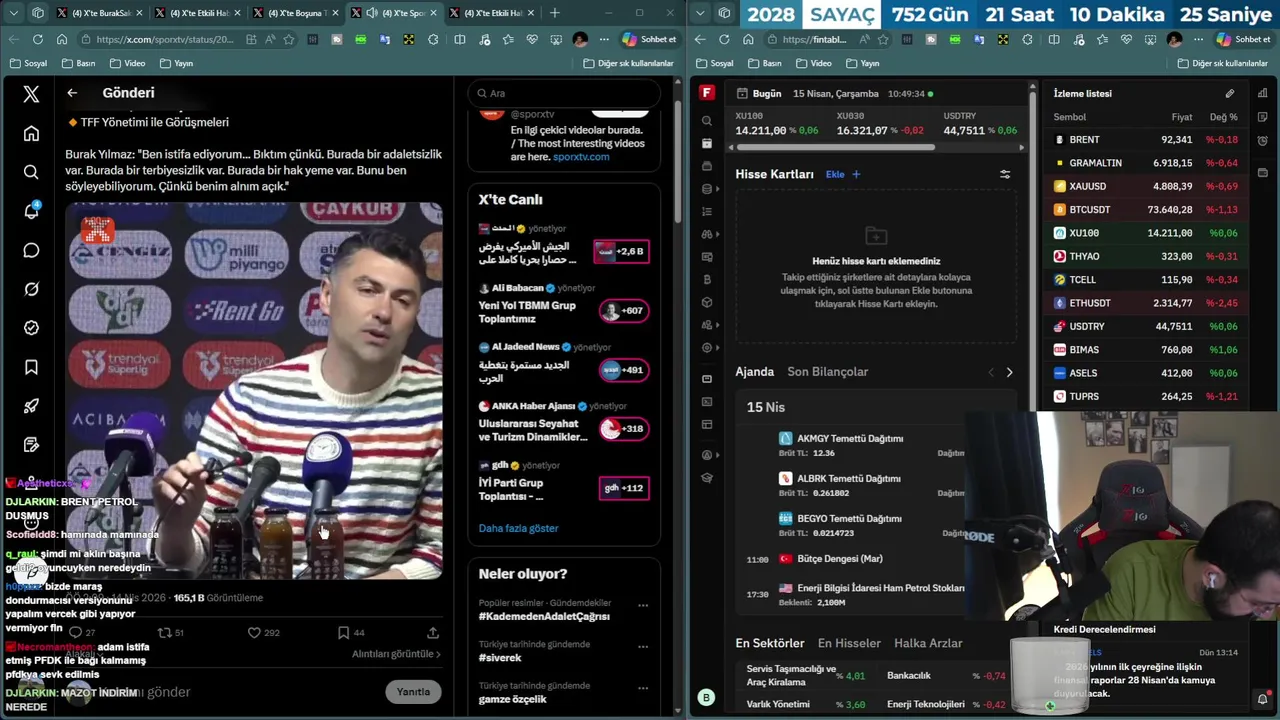Screen dimensions: 1280x720
Task: Open Video bookmarks folder in left browser
Action: pyautogui.click(x=127, y=63)
